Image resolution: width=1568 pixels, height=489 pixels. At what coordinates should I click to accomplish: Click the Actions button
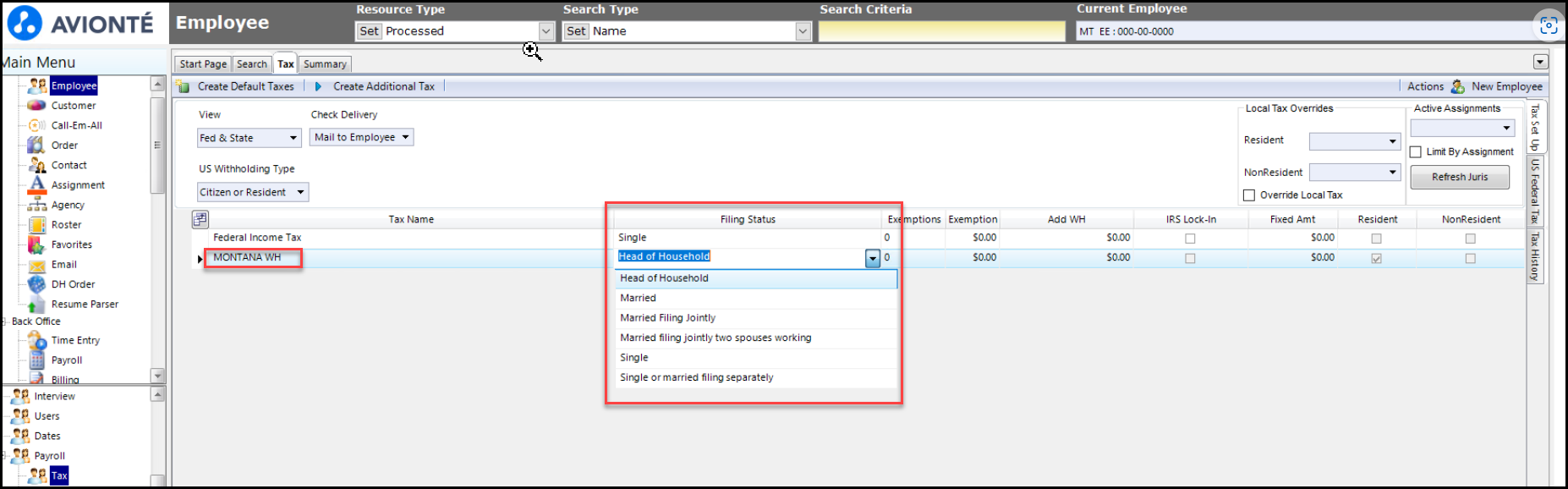[x=1425, y=86]
